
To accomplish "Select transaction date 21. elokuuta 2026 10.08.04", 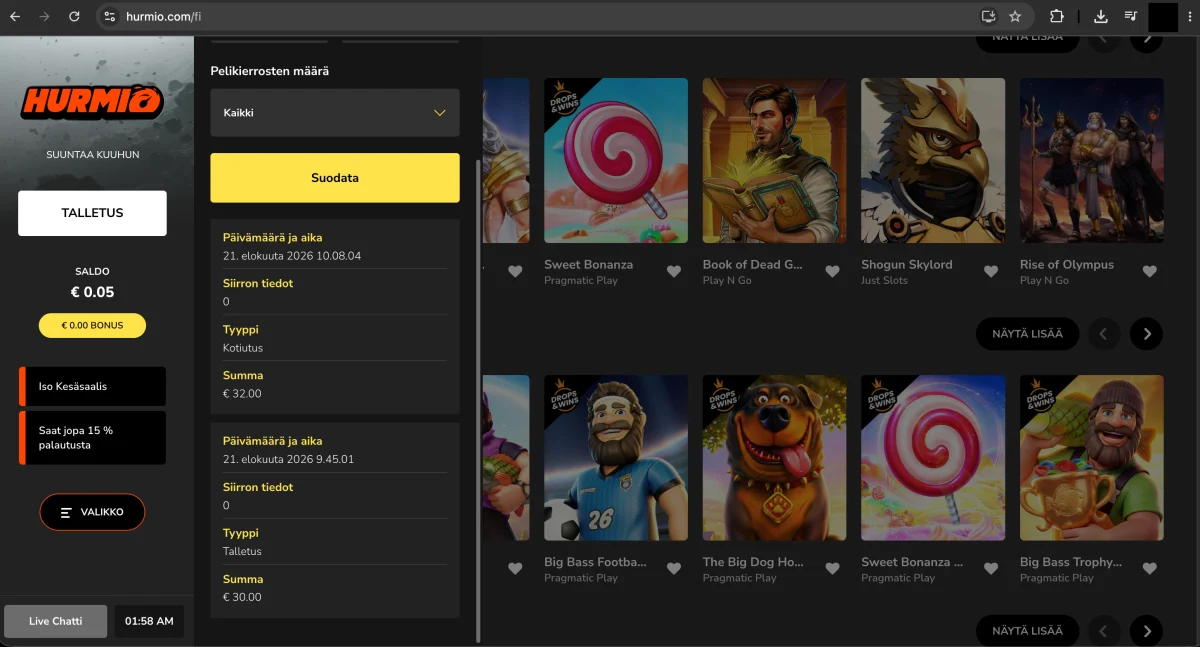I will click(292, 256).
